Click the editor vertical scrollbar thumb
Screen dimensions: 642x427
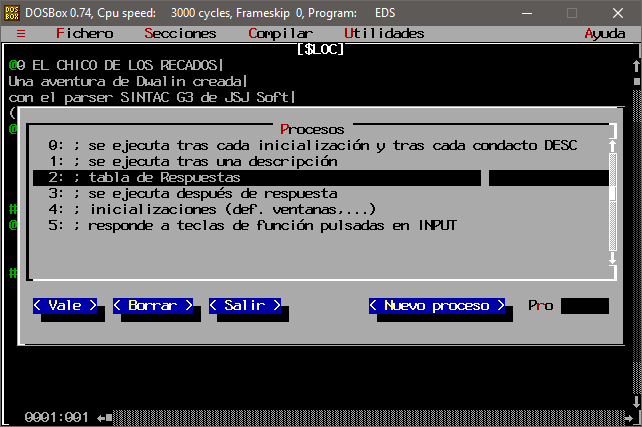pos(636,81)
